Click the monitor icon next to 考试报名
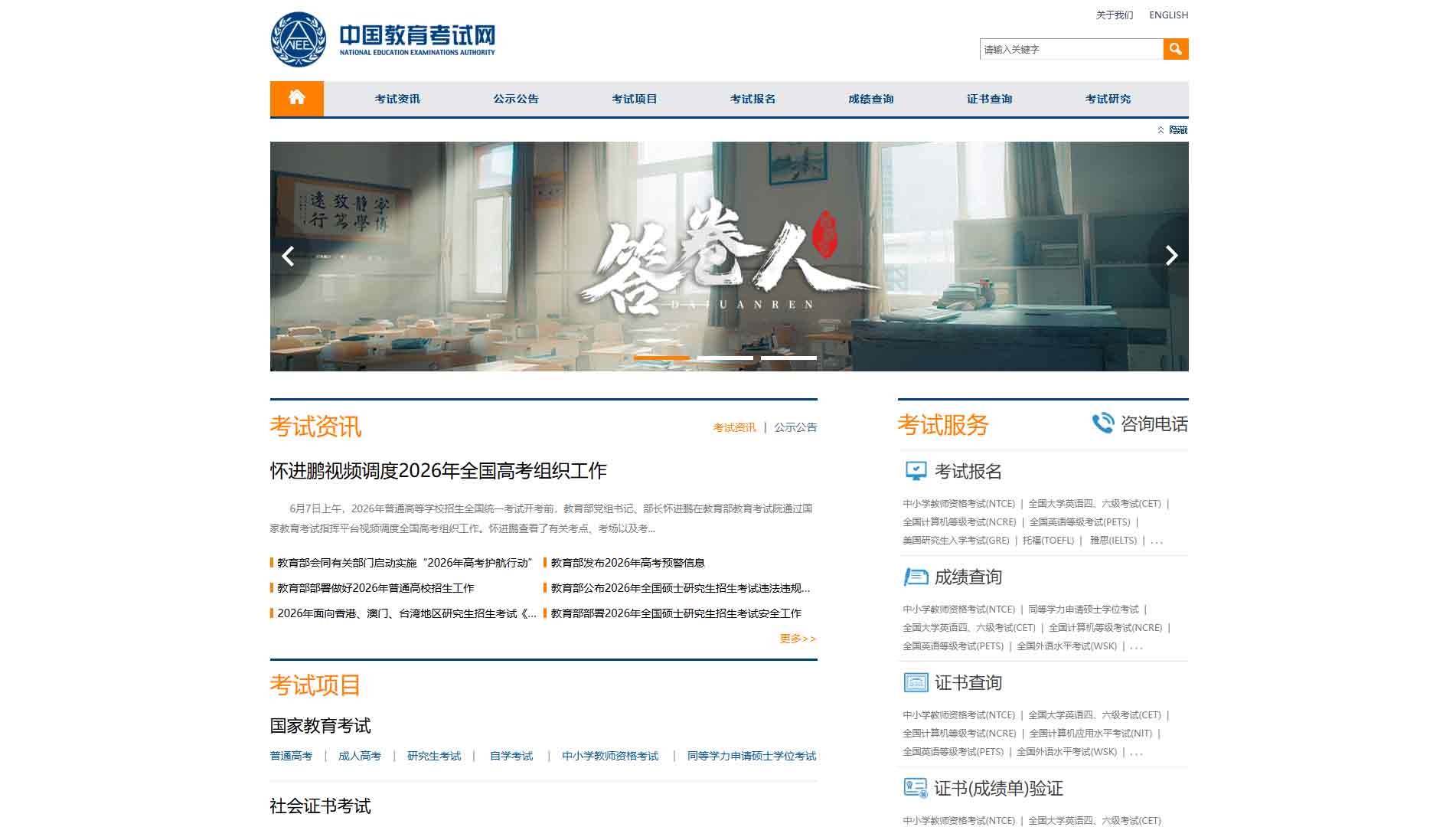 coord(916,471)
